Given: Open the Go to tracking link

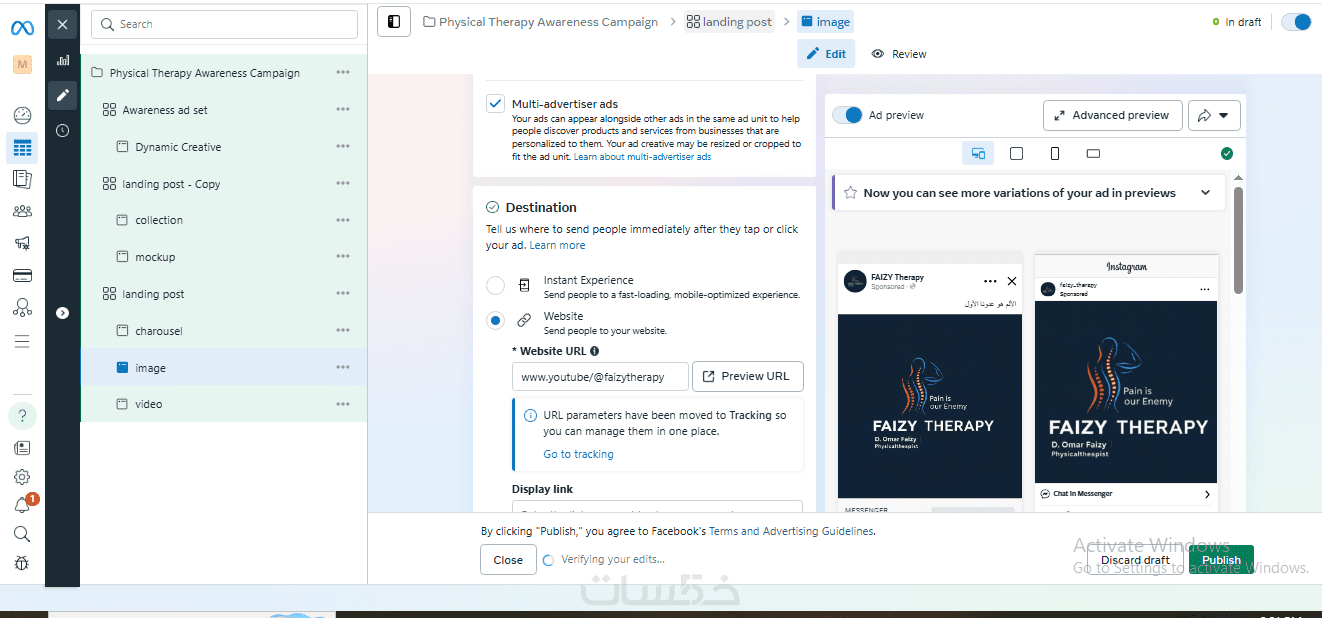Looking at the screenshot, I should (x=578, y=454).
